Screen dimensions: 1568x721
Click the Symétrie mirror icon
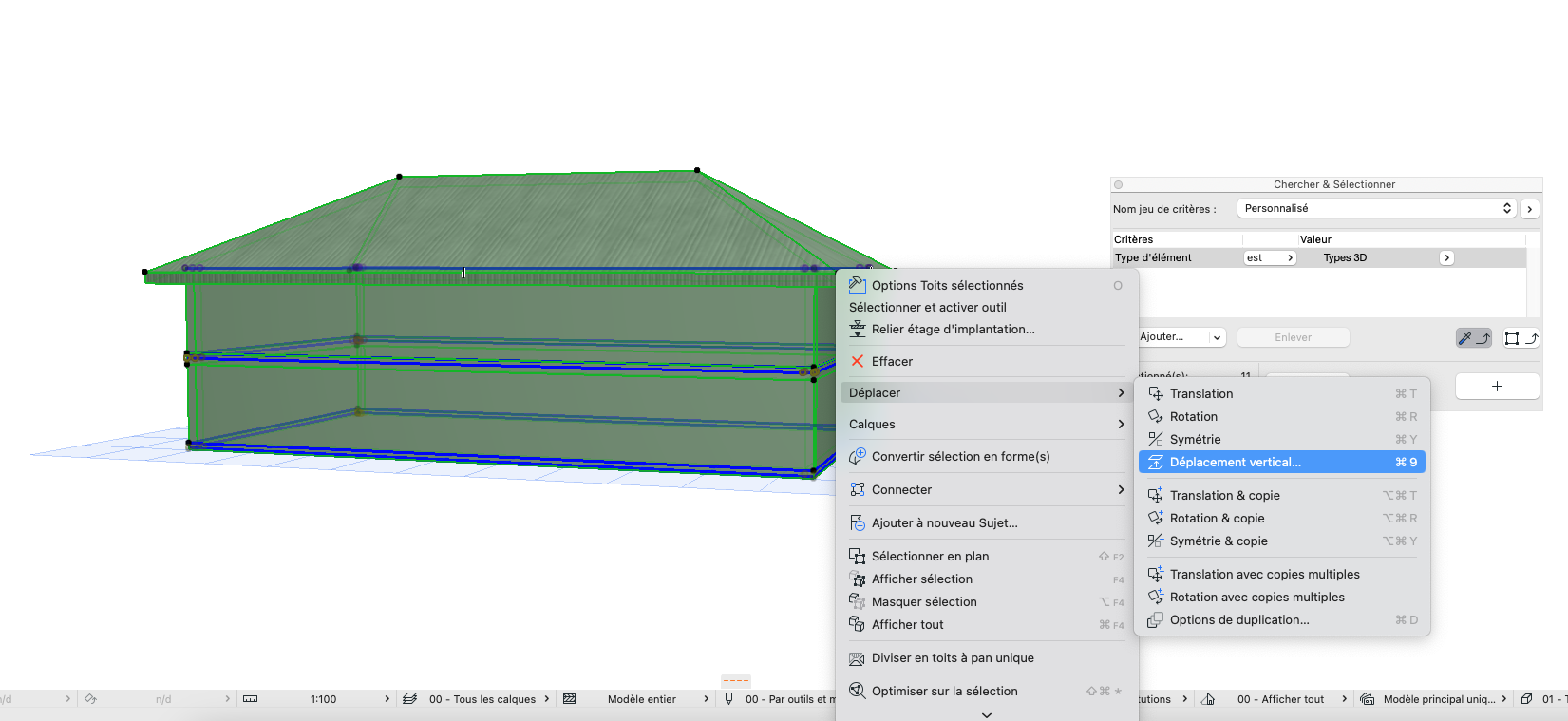[1156, 439]
